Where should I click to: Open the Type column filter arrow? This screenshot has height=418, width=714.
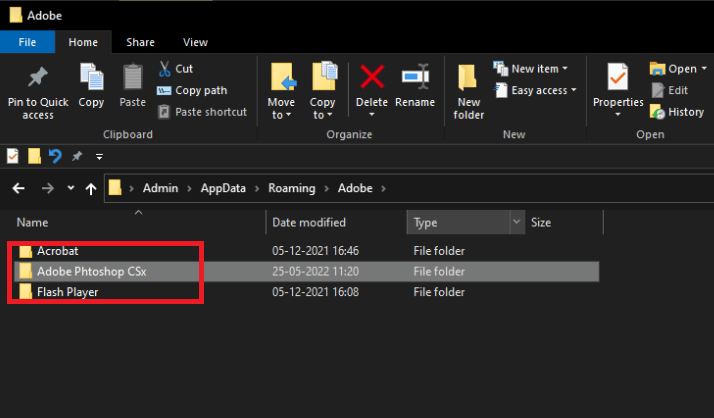(x=517, y=222)
